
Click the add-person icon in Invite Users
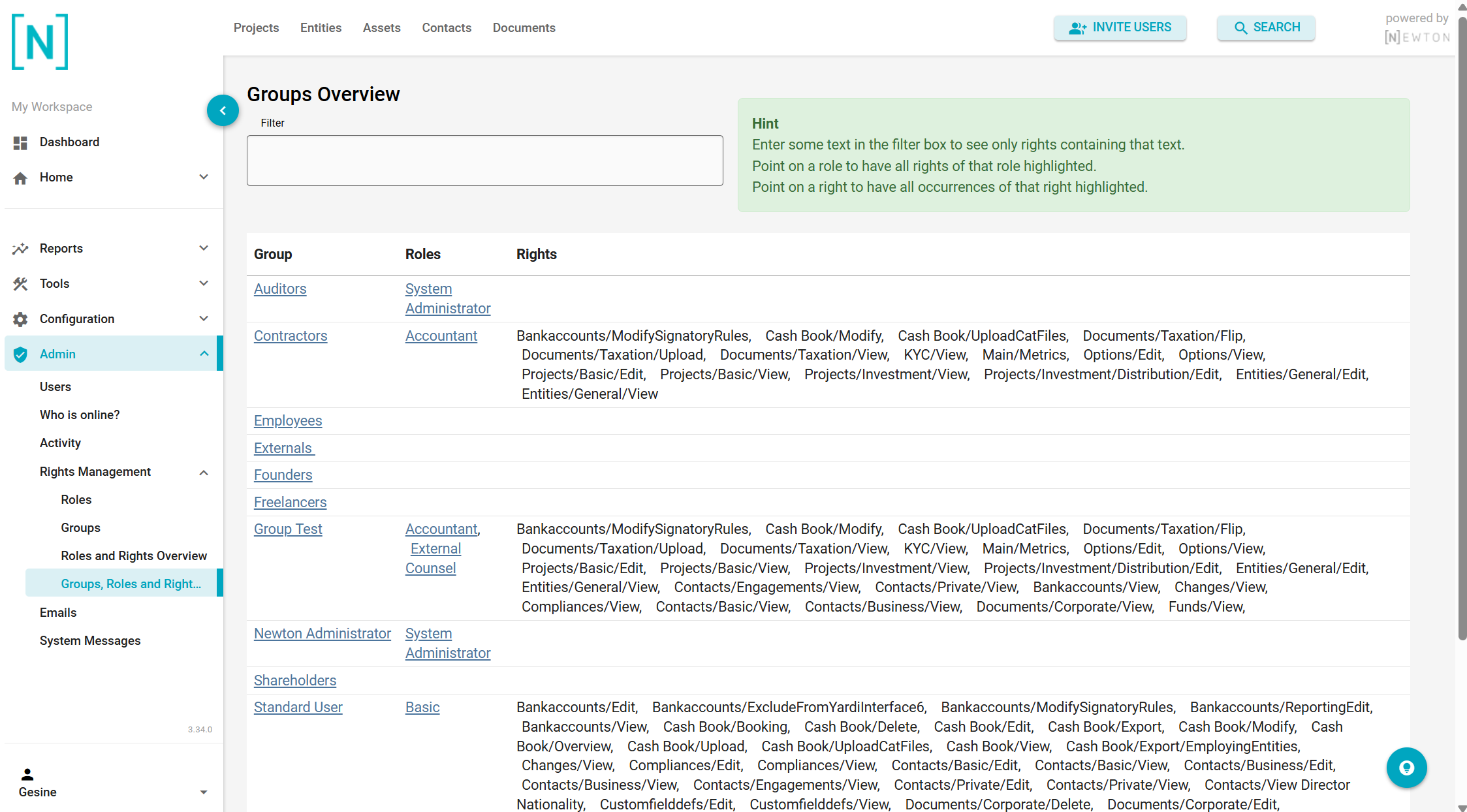(x=1077, y=27)
